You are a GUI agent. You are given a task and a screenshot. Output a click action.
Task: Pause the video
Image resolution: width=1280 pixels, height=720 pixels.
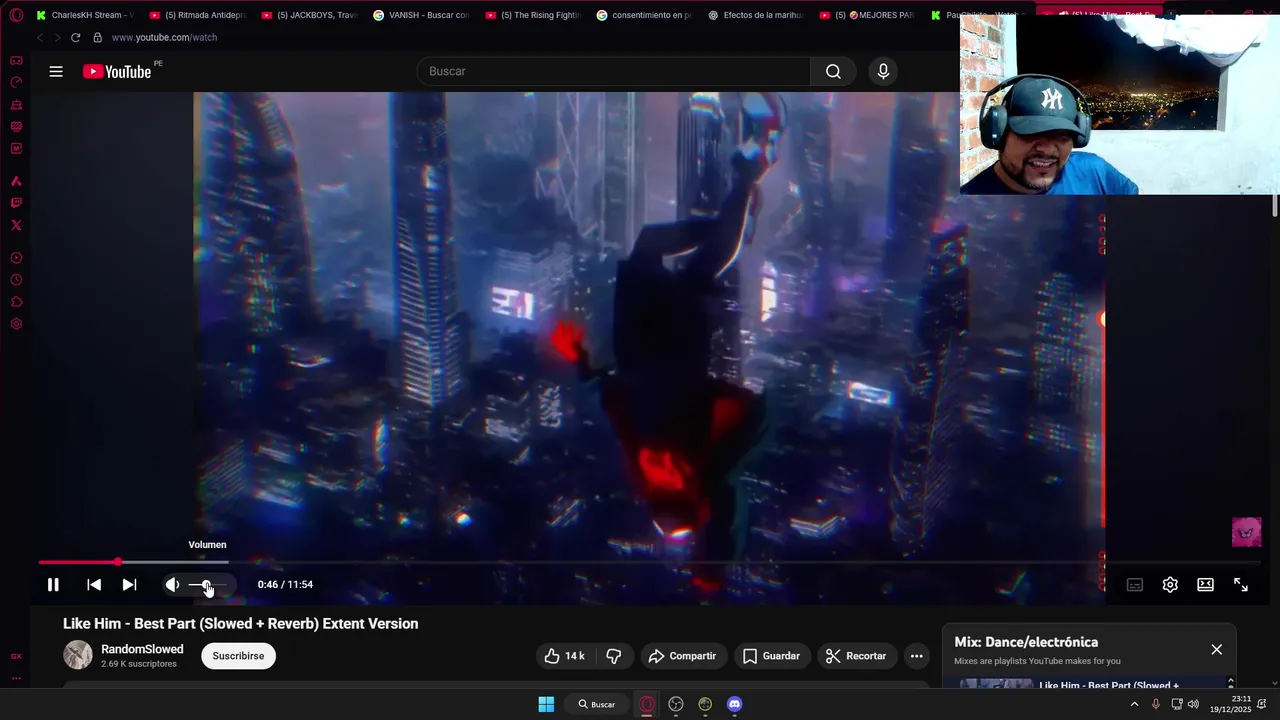coord(53,585)
